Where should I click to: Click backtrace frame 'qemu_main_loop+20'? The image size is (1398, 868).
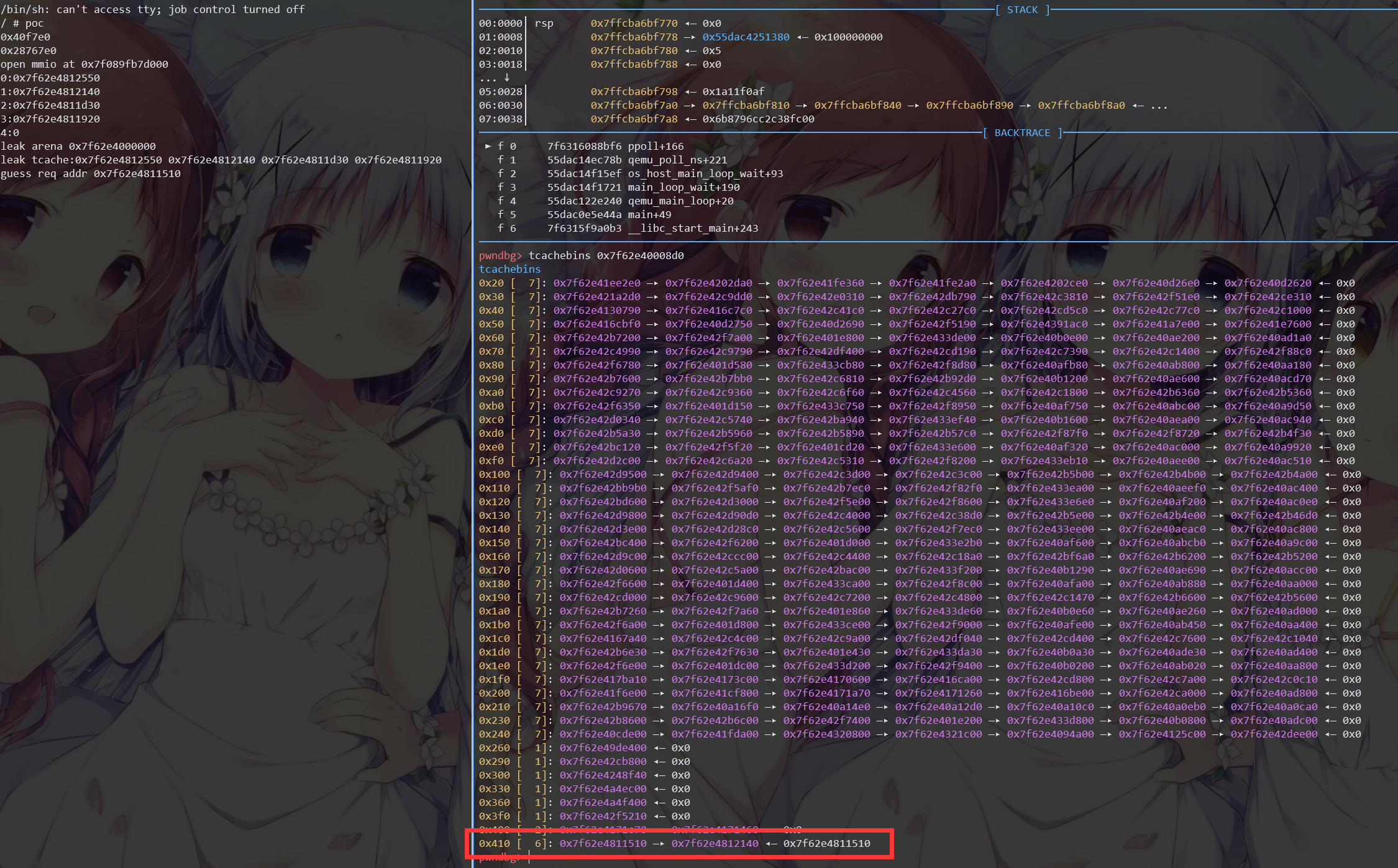[680, 201]
